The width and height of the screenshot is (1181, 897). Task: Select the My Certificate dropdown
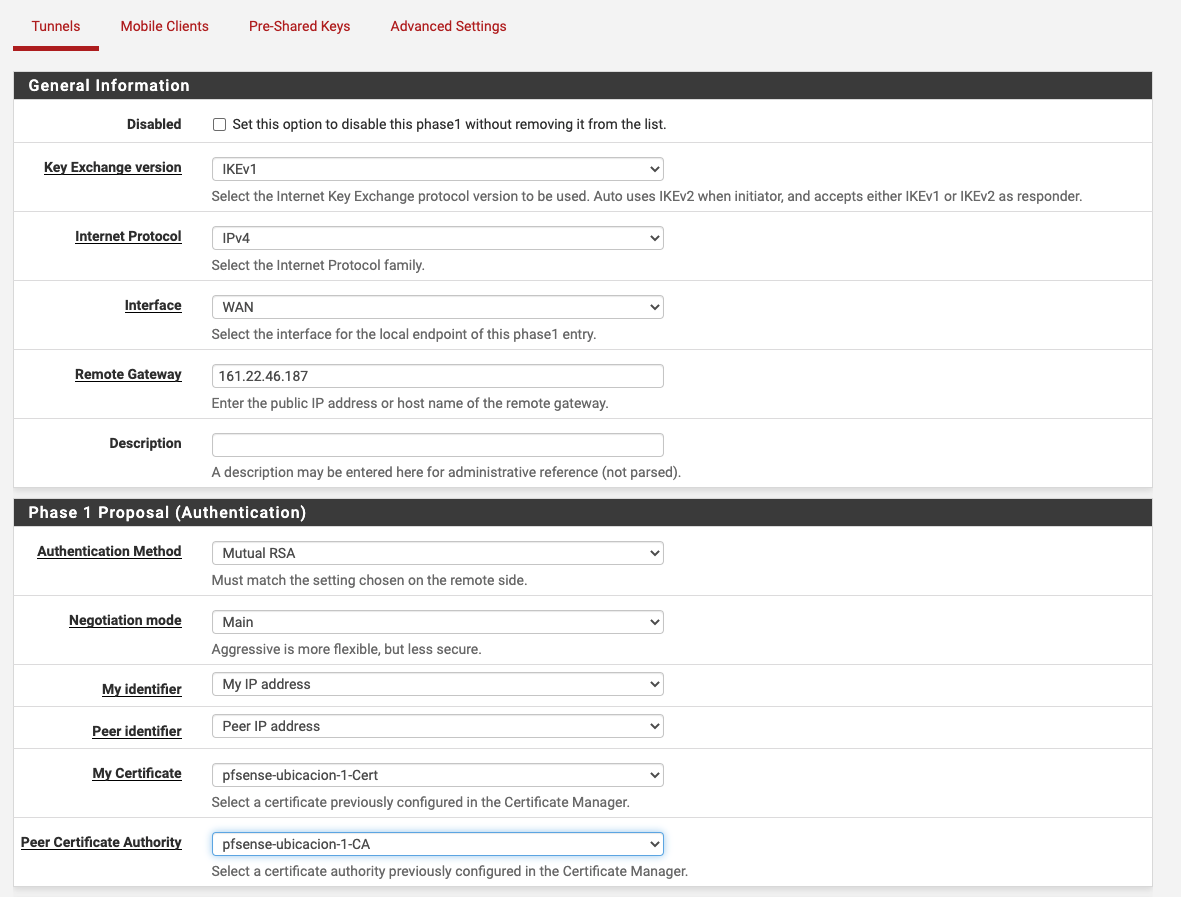point(438,775)
